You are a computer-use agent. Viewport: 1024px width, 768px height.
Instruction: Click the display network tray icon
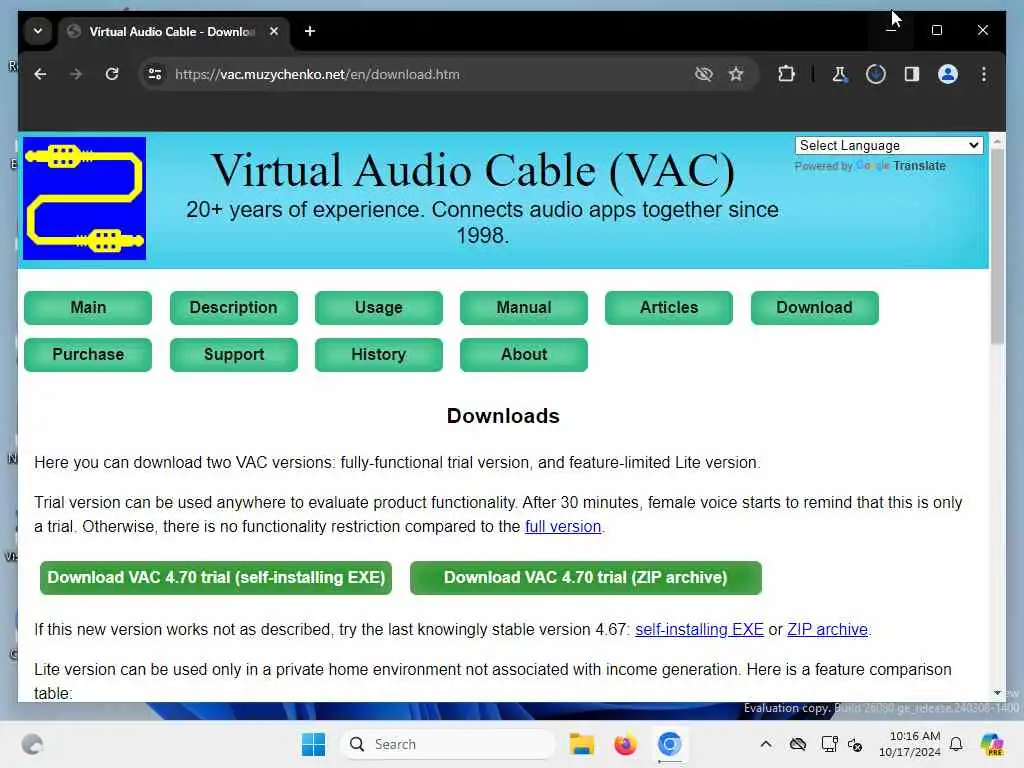[829, 744]
